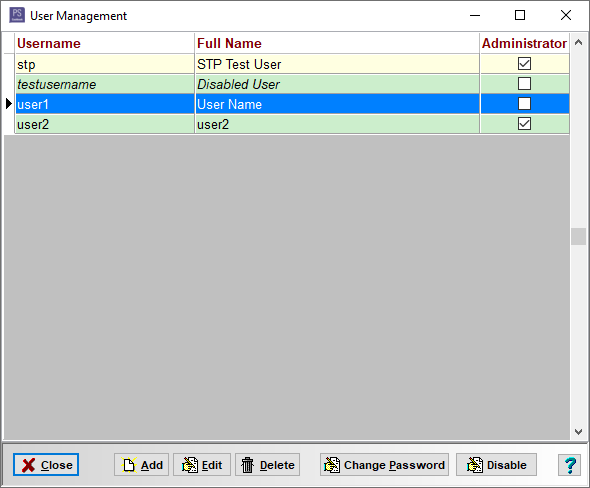The width and height of the screenshot is (590, 488).
Task: Click the scrollbar down arrow
Action: point(578,432)
